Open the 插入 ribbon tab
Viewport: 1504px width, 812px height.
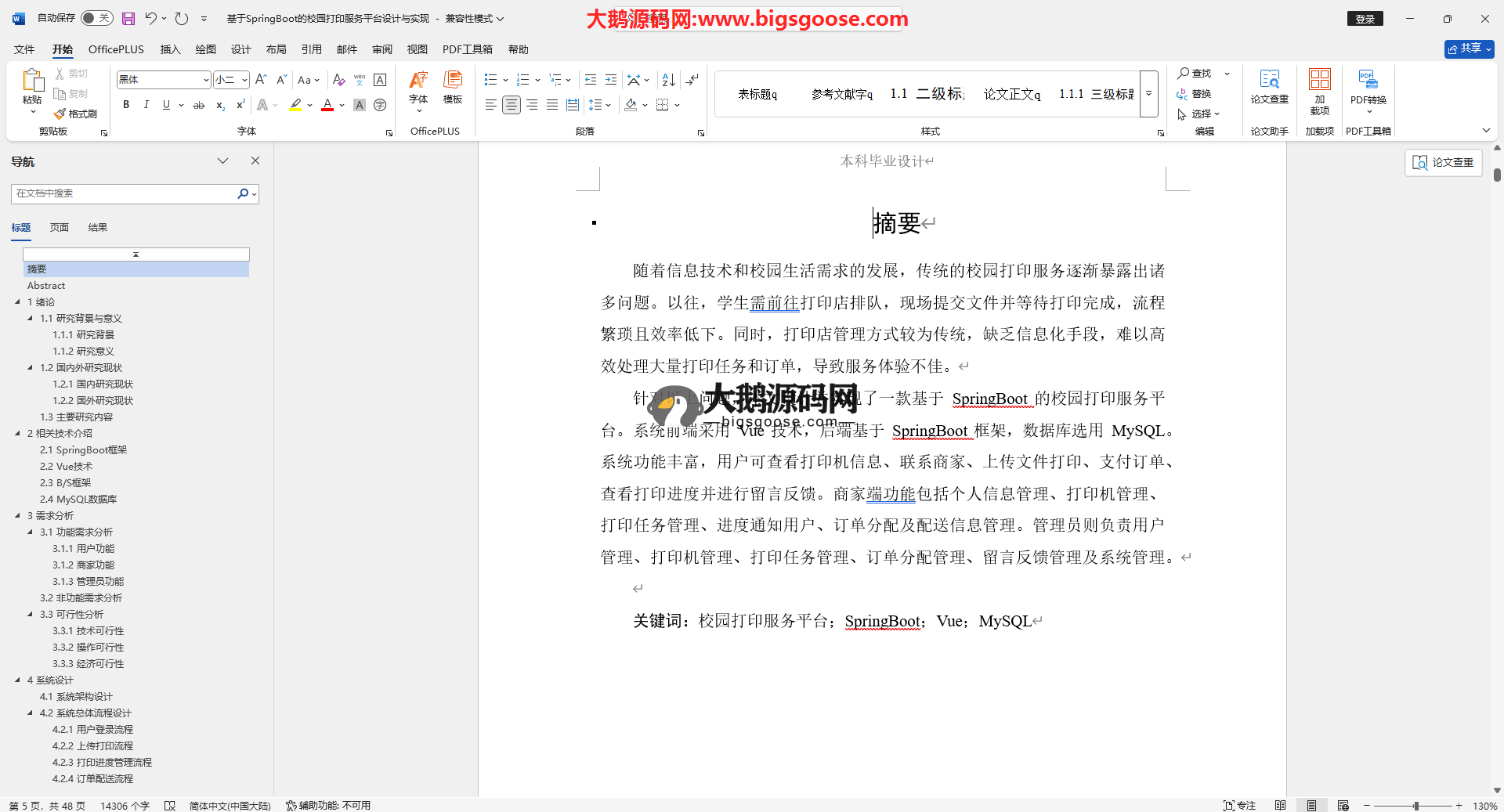pos(170,49)
